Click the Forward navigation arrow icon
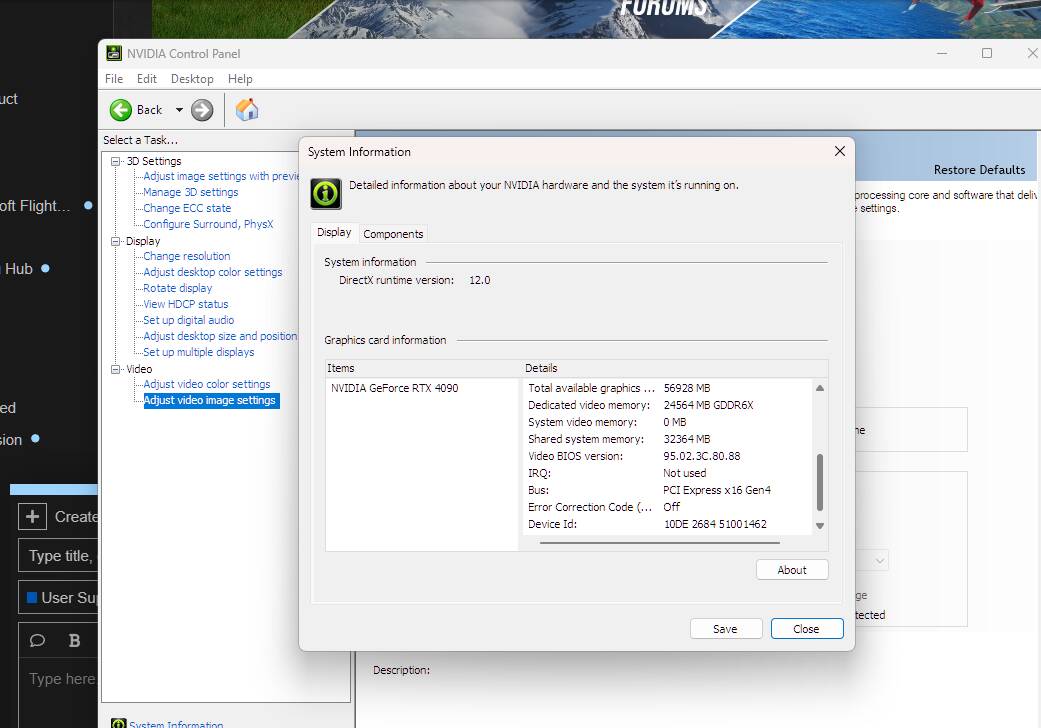 click(202, 110)
